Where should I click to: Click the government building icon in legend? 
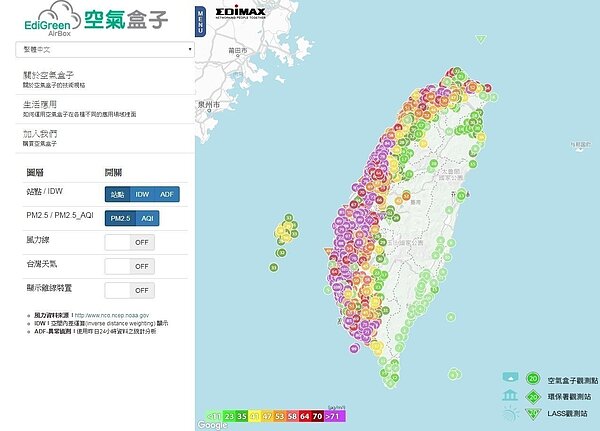(510, 395)
